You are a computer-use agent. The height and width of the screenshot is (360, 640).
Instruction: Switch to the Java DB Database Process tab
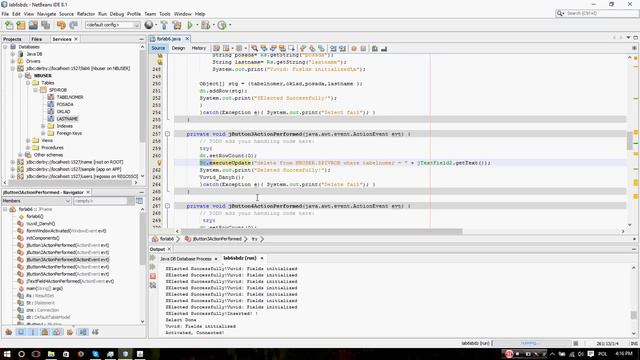point(186,259)
